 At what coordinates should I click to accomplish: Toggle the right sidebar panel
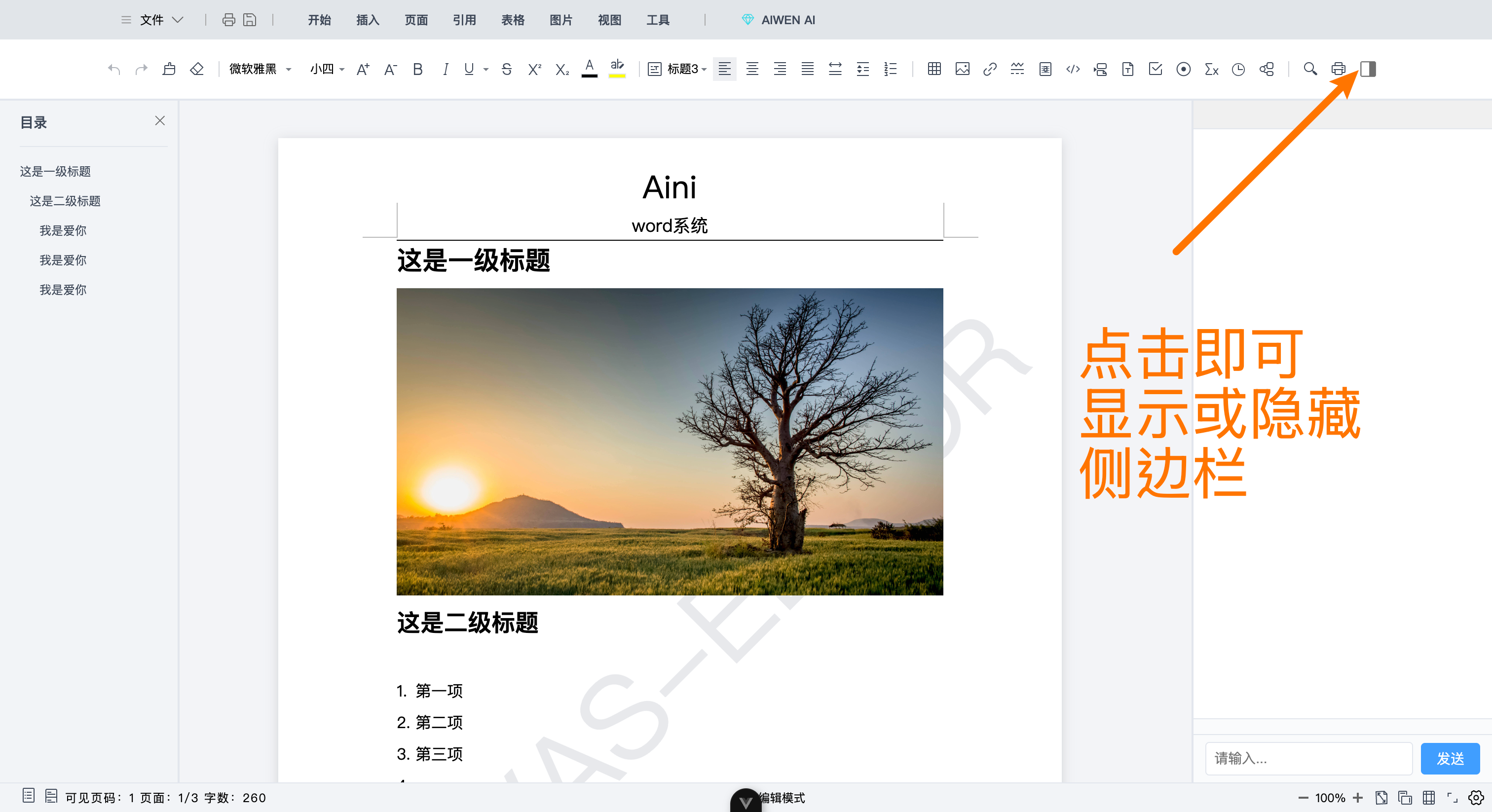click(1368, 69)
